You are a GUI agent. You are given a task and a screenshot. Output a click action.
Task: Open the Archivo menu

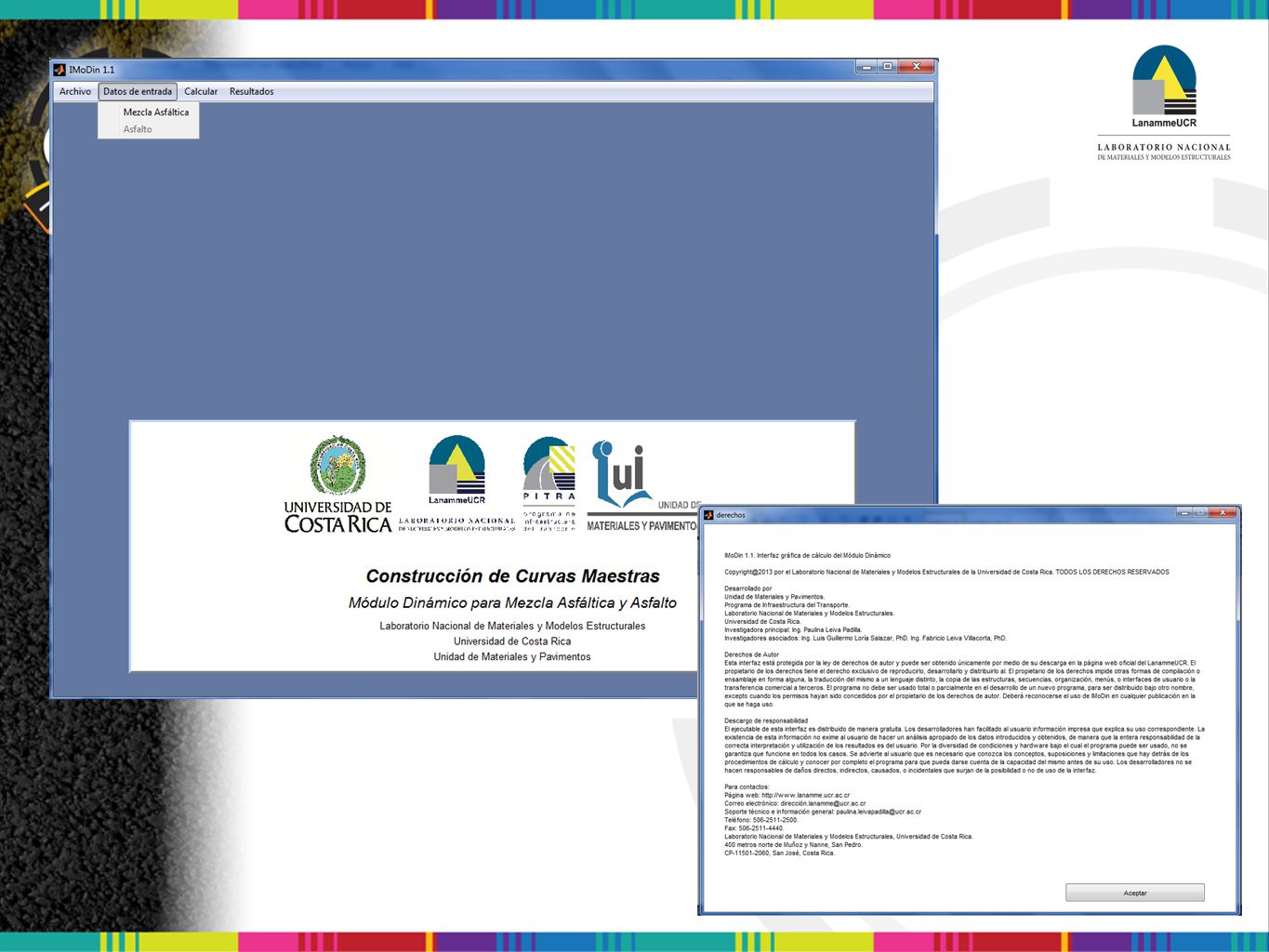(75, 91)
